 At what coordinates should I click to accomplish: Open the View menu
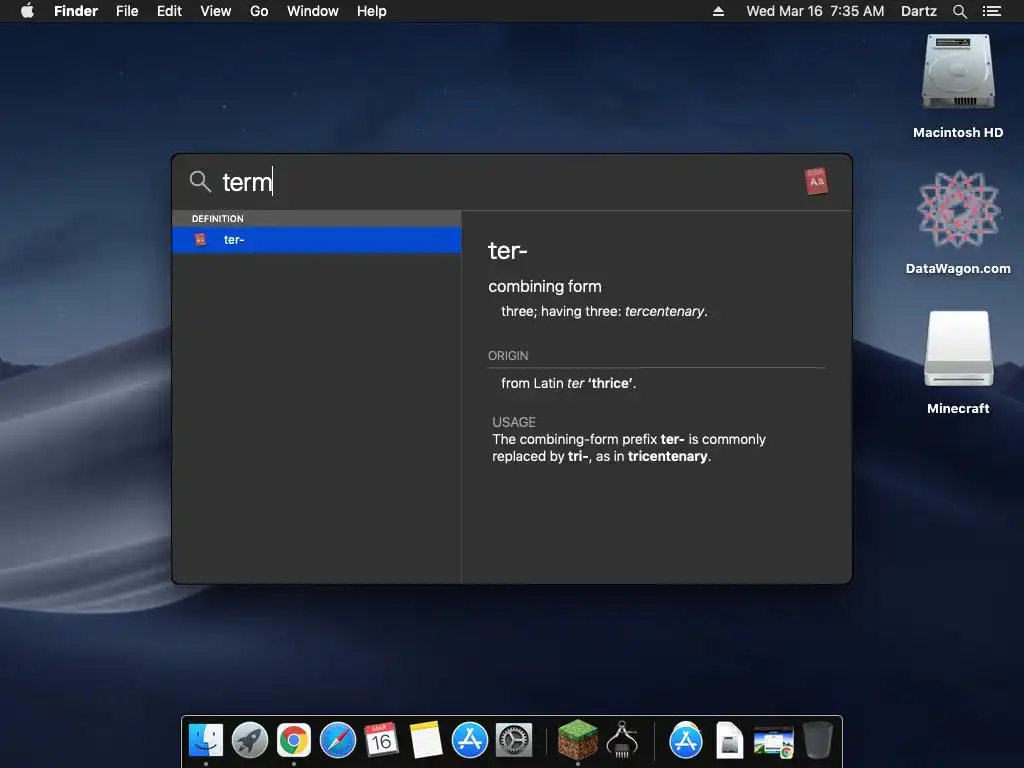(216, 11)
